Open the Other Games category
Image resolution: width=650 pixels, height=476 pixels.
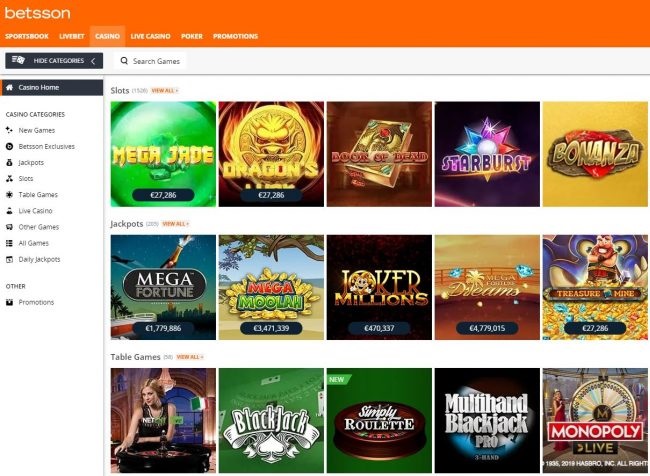[39, 227]
